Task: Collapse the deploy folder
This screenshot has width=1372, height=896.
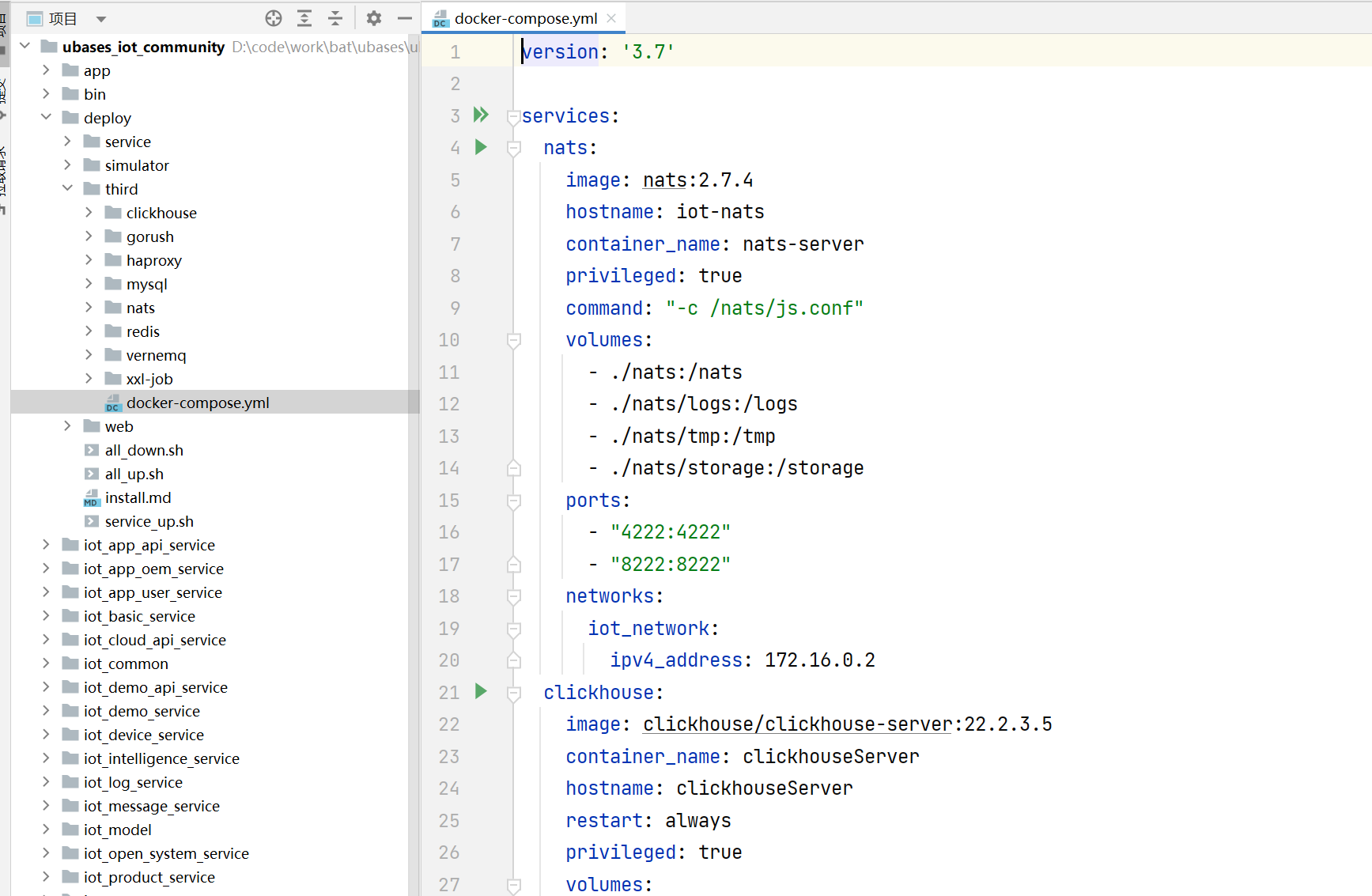Action: coord(46,117)
